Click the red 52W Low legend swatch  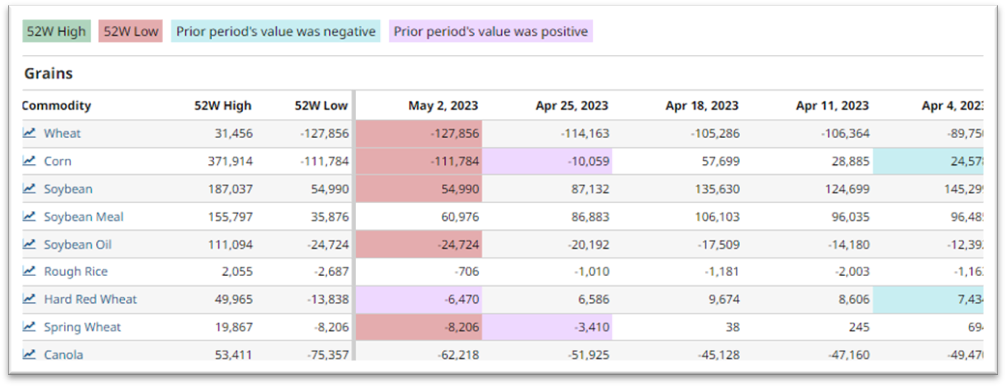pos(131,32)
